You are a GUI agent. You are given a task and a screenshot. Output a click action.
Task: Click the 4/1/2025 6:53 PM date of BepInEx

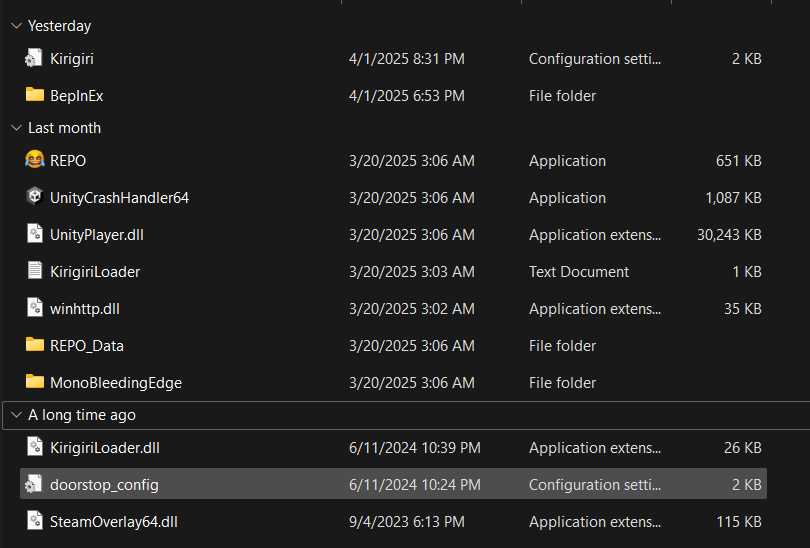406,96
